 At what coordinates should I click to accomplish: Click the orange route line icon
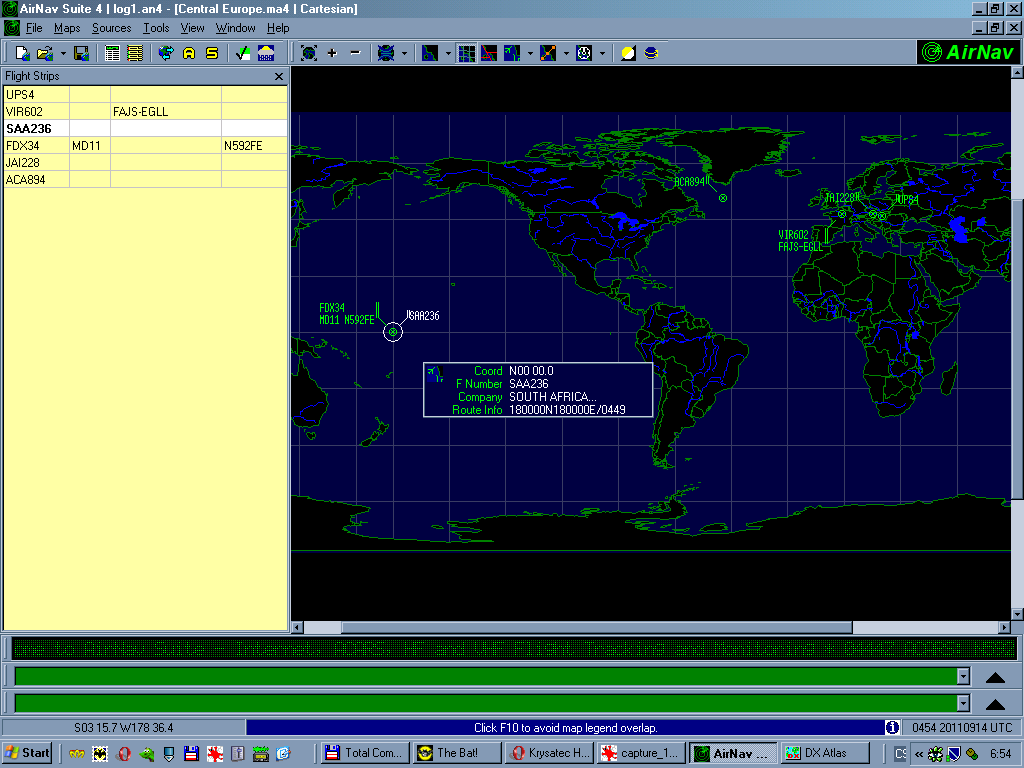click(x=548, y=53)
